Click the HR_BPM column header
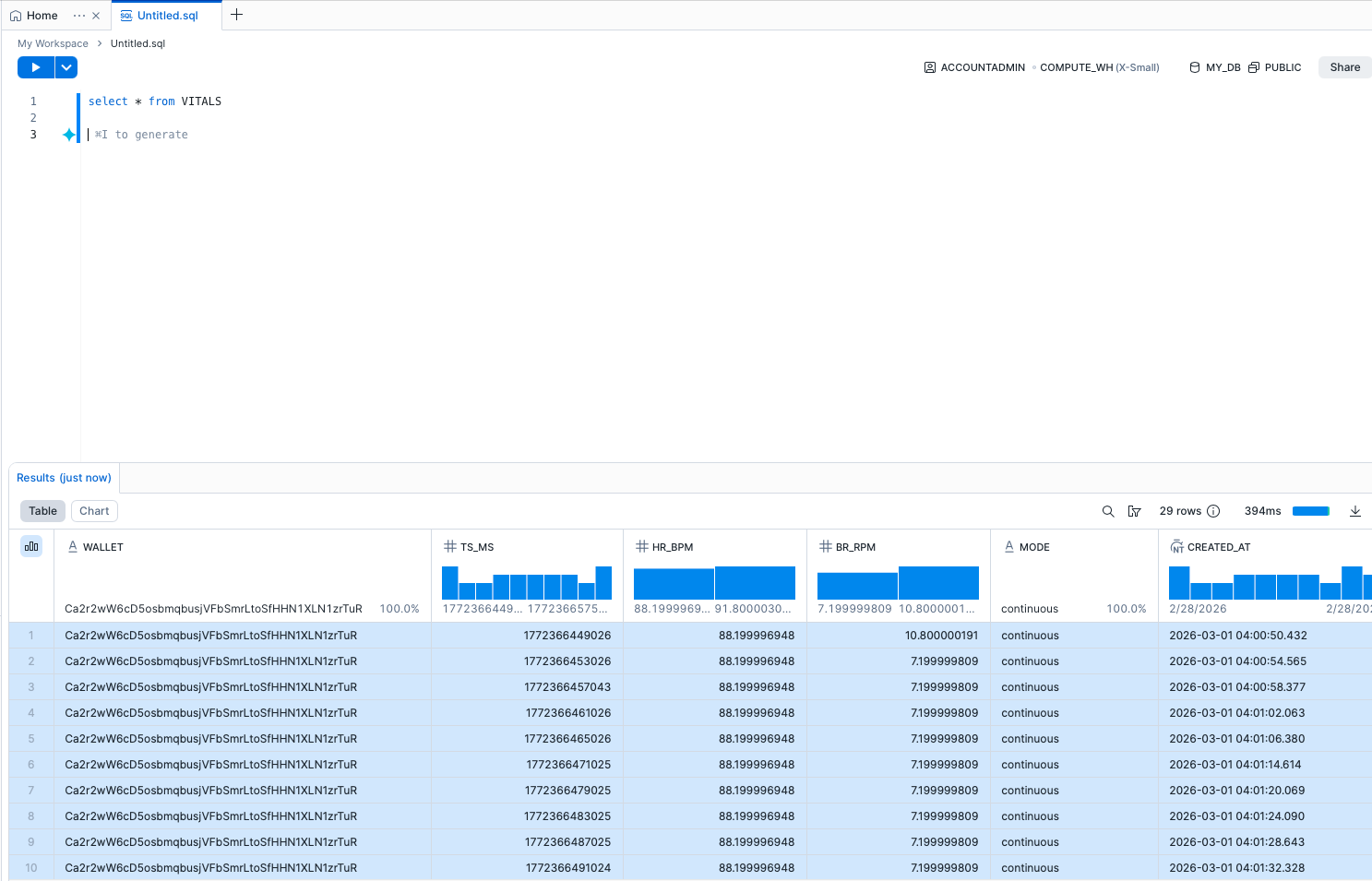 tap(673, 547)
